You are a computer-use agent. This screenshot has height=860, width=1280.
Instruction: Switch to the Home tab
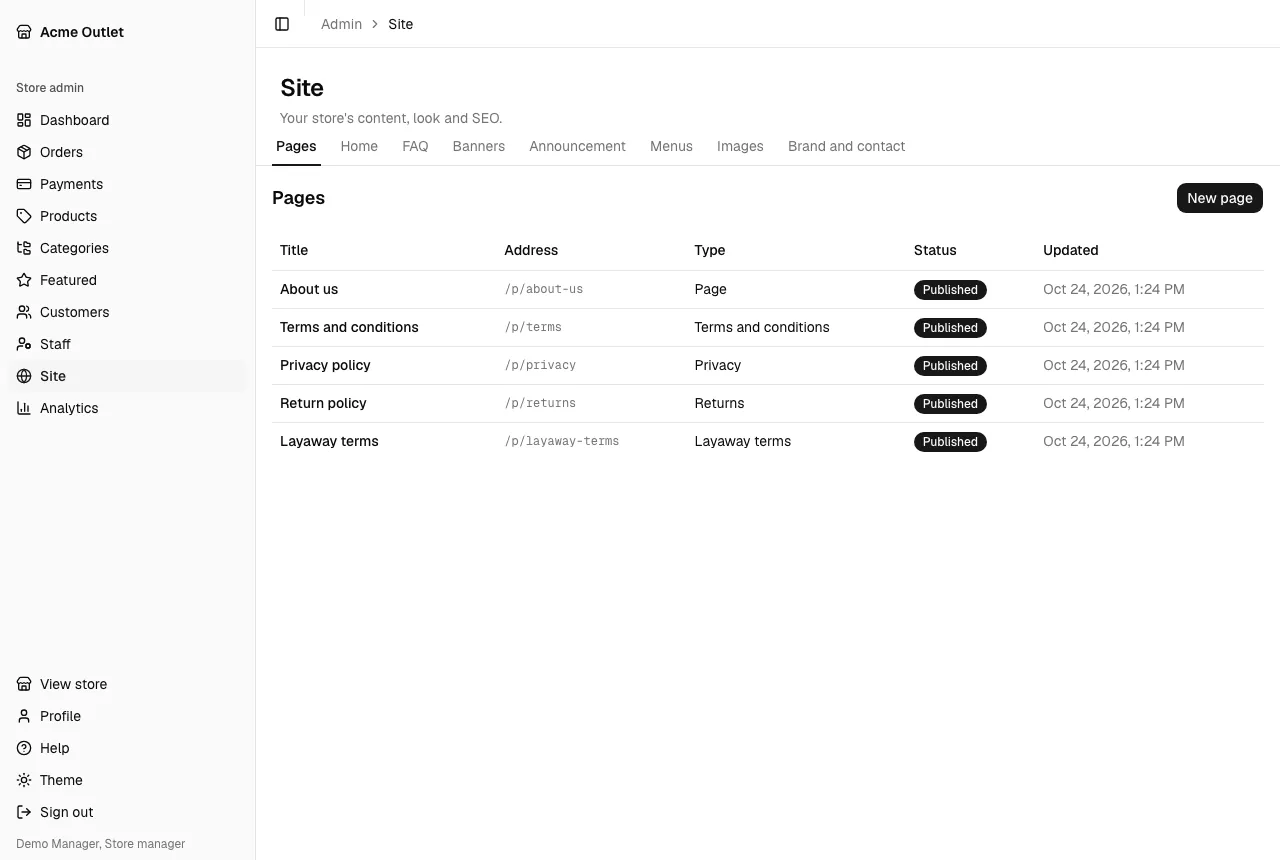pos(359,146)
